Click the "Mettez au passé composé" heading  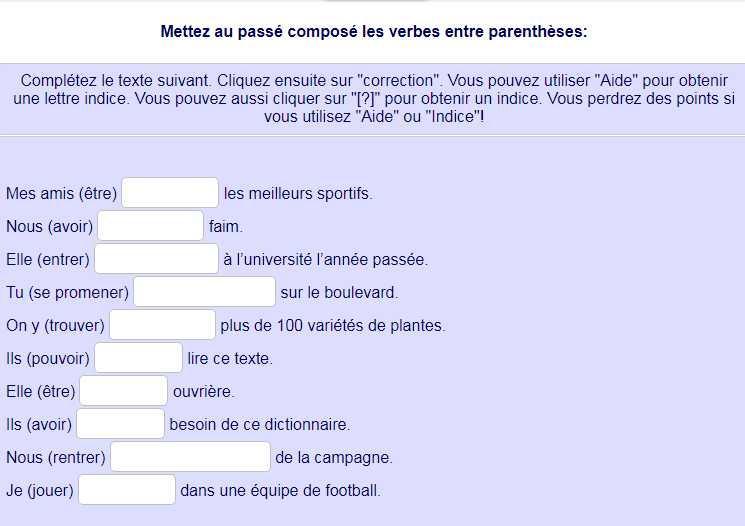tap(373, 32)
